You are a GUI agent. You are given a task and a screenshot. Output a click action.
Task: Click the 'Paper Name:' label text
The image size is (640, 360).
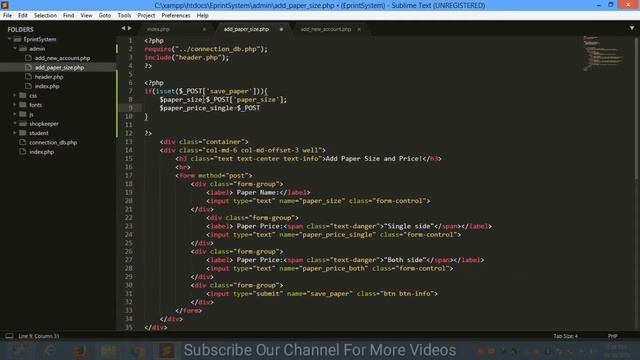pos(257,192)
